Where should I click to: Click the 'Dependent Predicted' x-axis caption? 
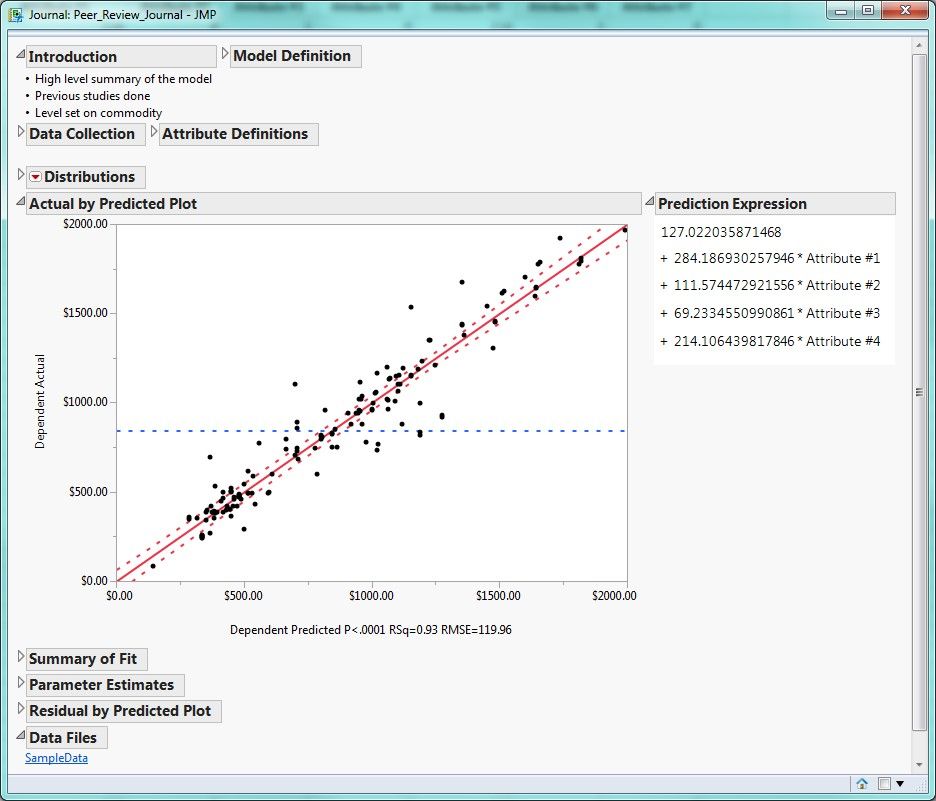pyautogui.click(x=371, y=630)
